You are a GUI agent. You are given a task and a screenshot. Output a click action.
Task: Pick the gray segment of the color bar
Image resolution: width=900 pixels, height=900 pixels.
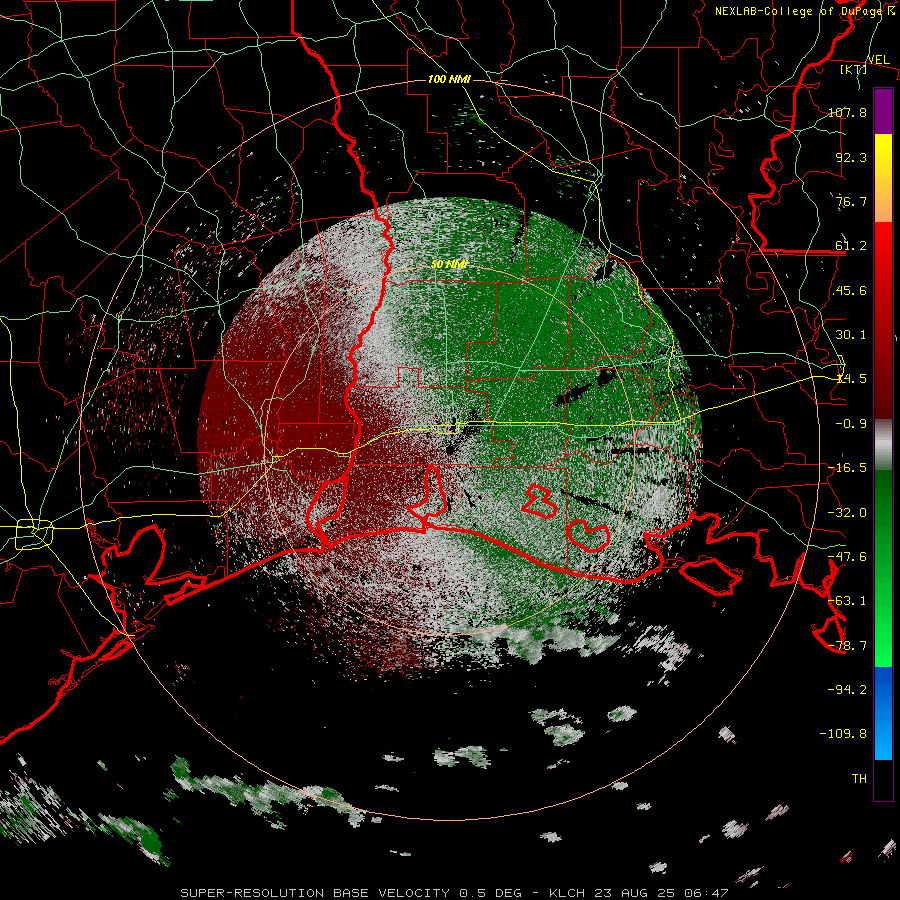pos(883,445)
